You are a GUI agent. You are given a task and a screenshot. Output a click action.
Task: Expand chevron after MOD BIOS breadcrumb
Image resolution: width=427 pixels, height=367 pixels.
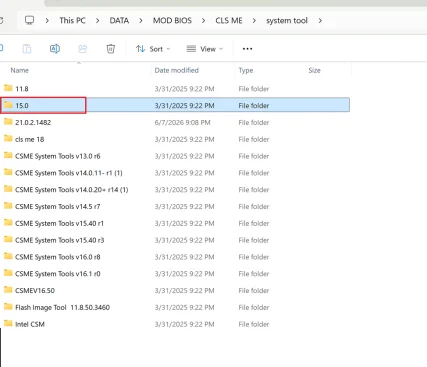point(203,21)
